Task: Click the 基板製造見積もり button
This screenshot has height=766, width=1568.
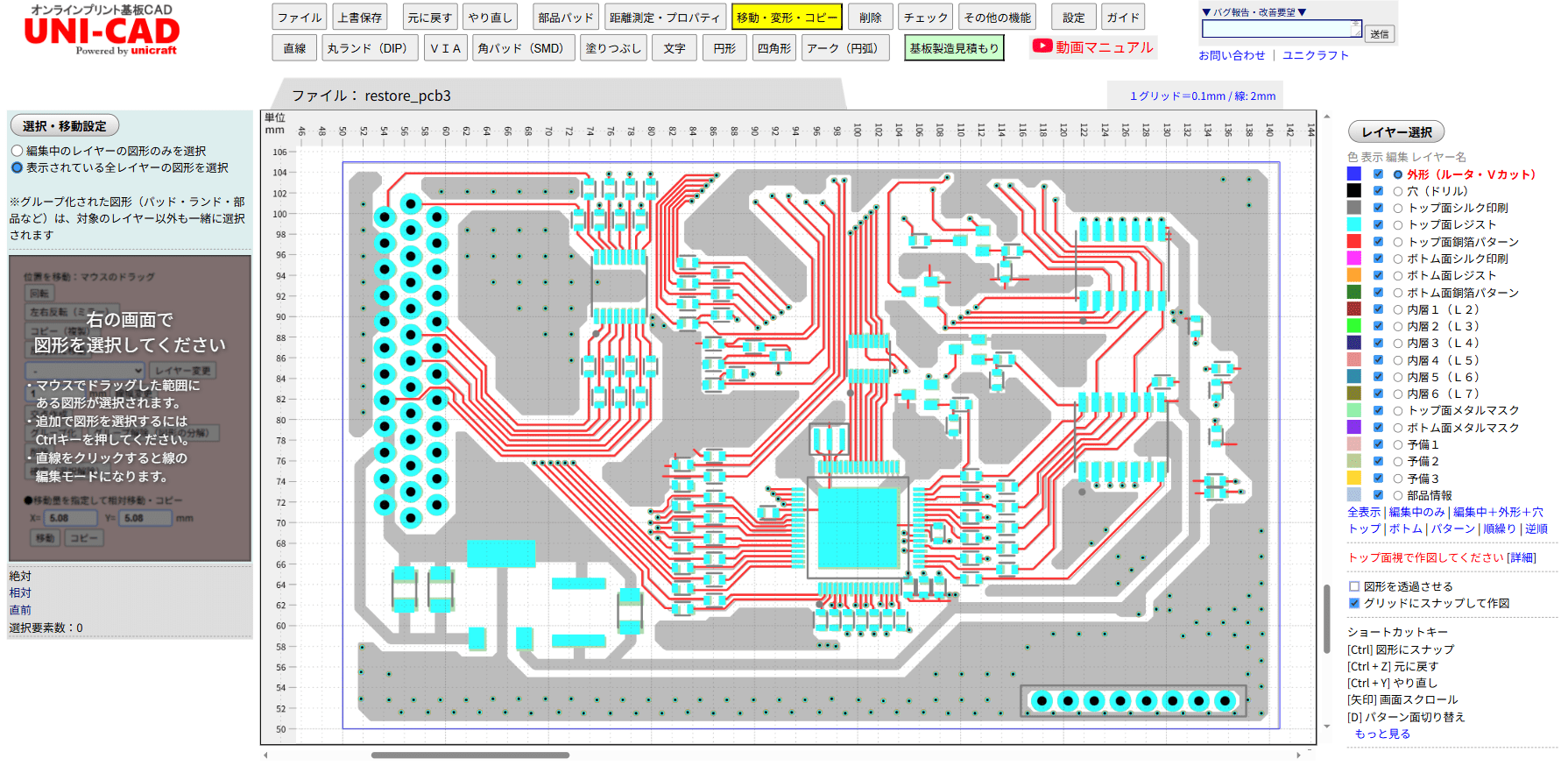Action: click(953, 48)
